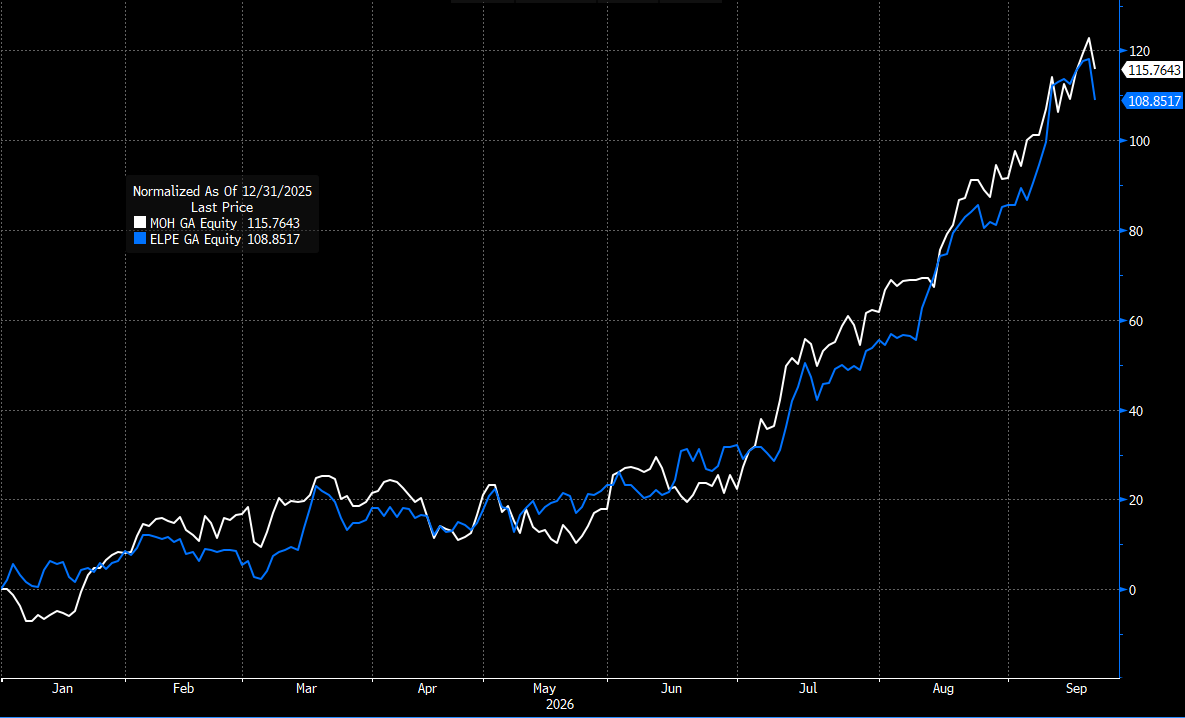The image size is (1185, 718).
Task: Click the blue 108.8517 axis price tag
Action: [x=1153, y=101]
